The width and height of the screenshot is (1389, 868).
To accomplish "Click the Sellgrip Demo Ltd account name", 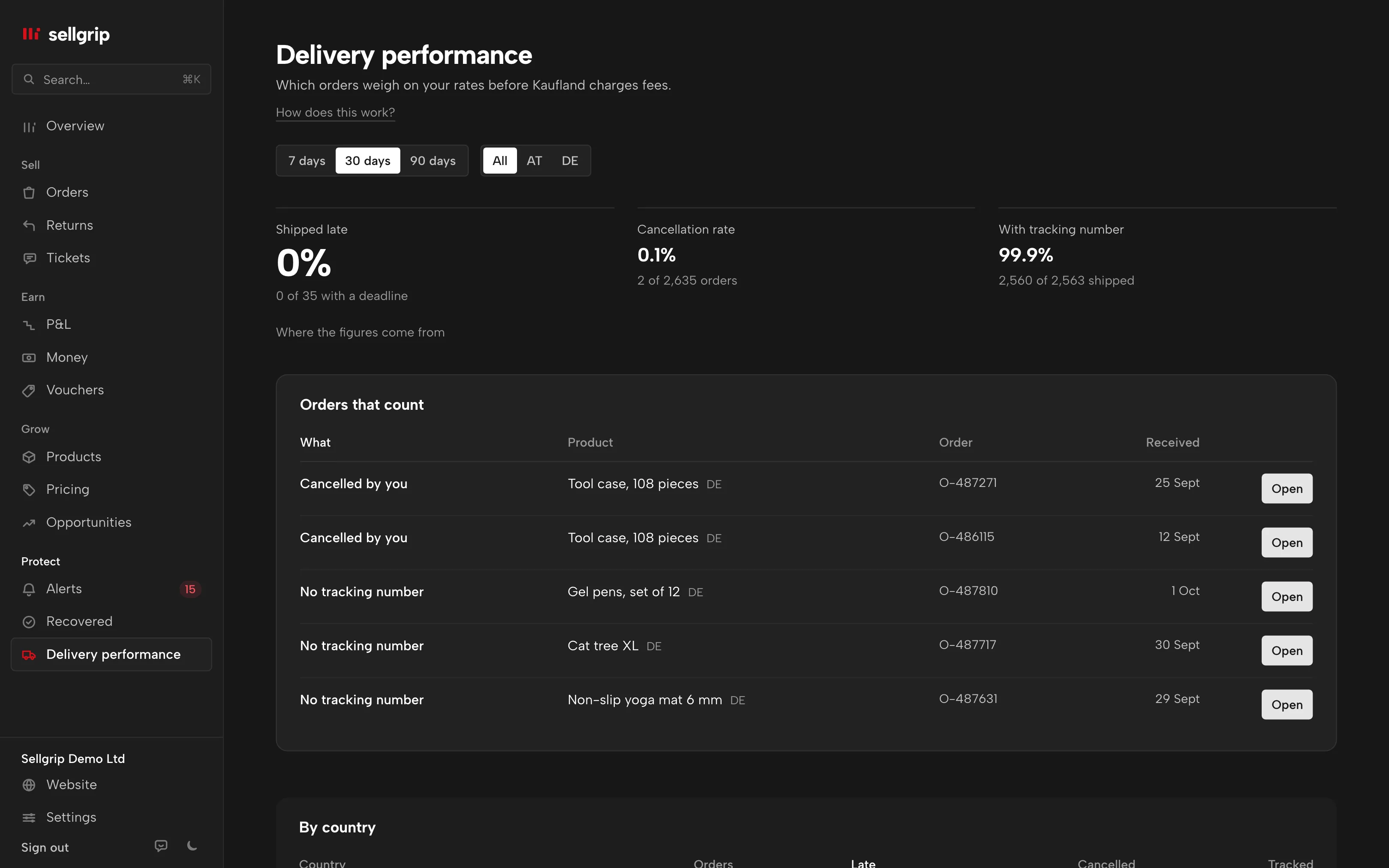I will pos(73,759).
